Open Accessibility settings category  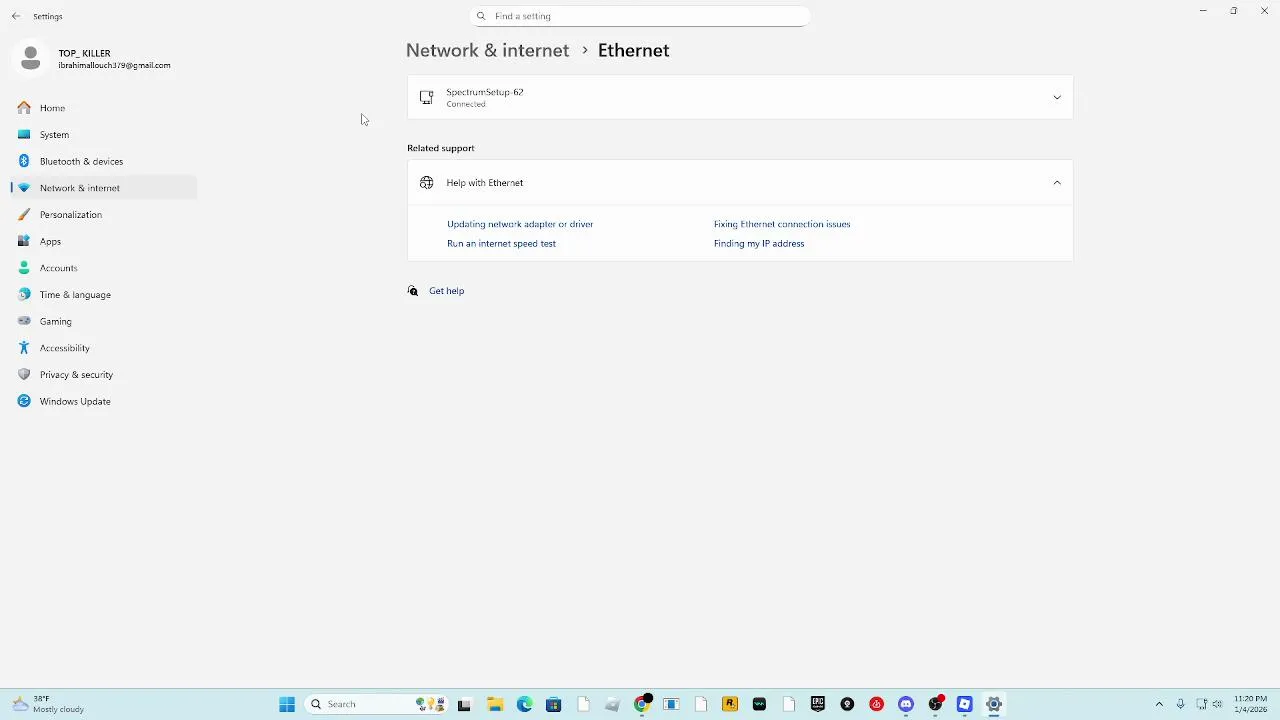pos(104,348)
